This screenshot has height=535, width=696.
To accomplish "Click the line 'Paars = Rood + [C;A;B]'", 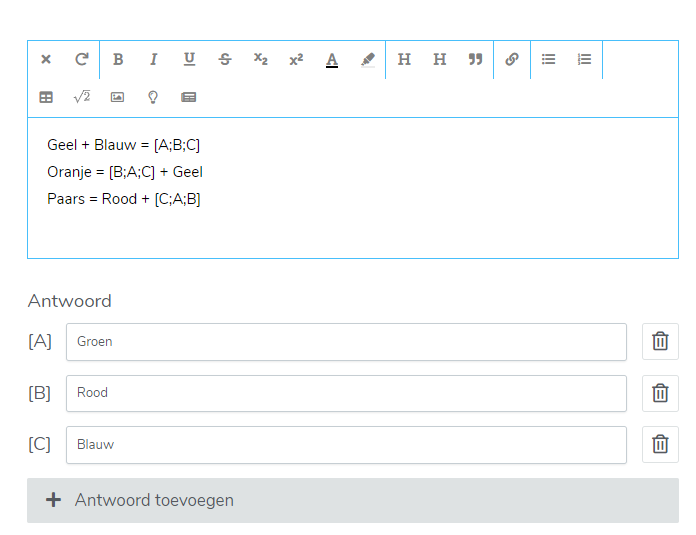I will pyautogui.click(x=124, y=199).
